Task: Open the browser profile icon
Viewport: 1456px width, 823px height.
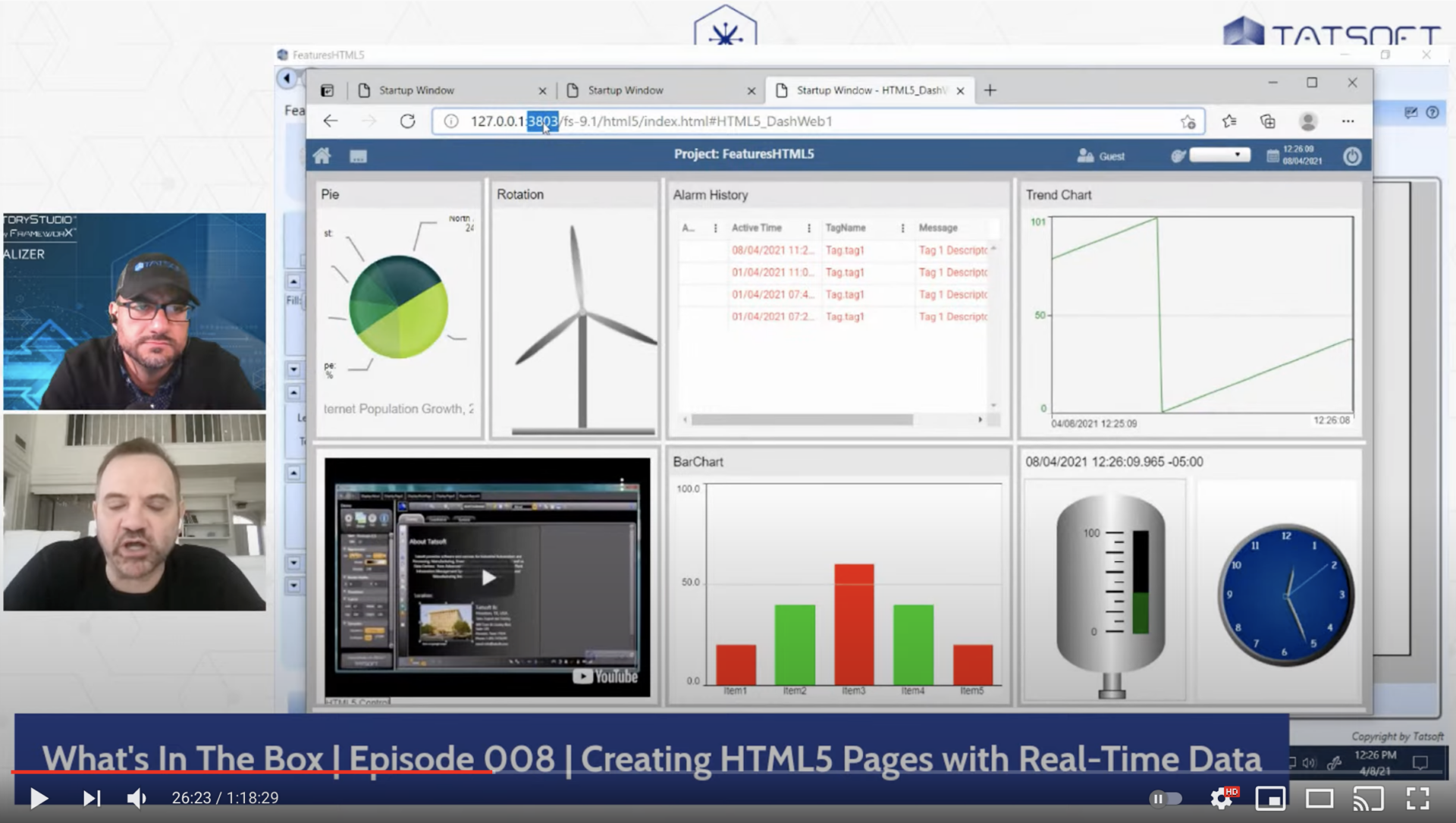Action: (x=1307, y=121)
